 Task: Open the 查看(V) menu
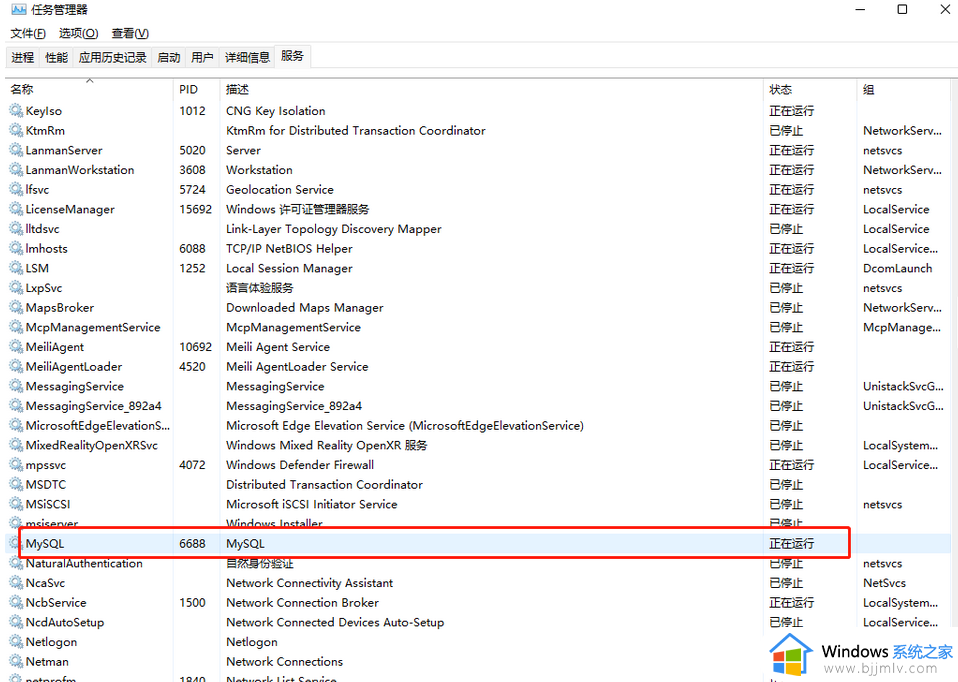(130, 33)
